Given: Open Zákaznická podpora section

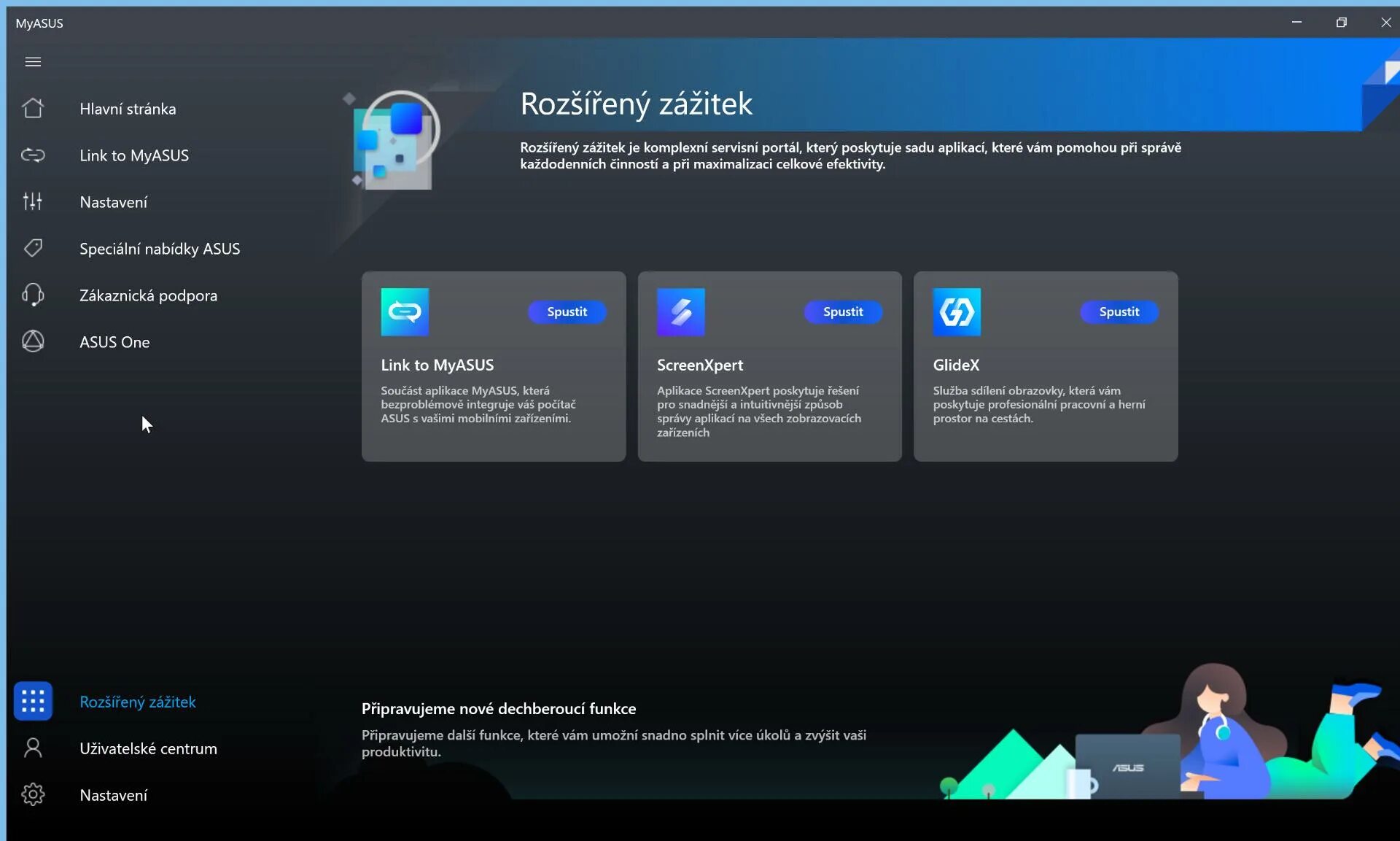Looking at the screenshot, I should 149,295.
